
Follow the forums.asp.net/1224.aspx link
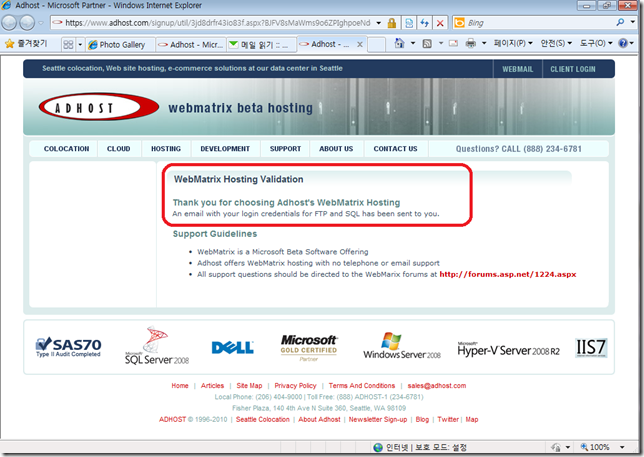(508, 274)
